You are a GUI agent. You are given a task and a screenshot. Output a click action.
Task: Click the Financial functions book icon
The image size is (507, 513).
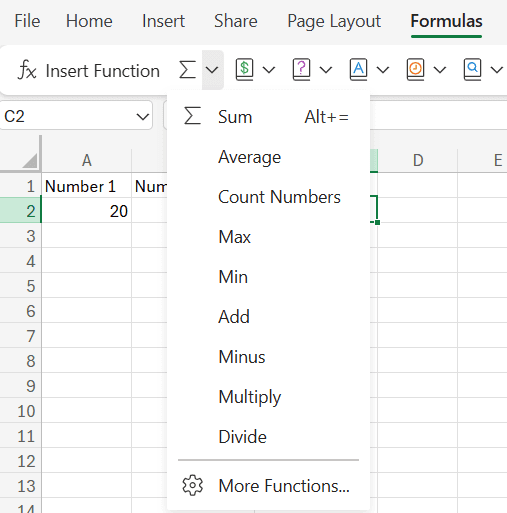[x=245, y=70]
